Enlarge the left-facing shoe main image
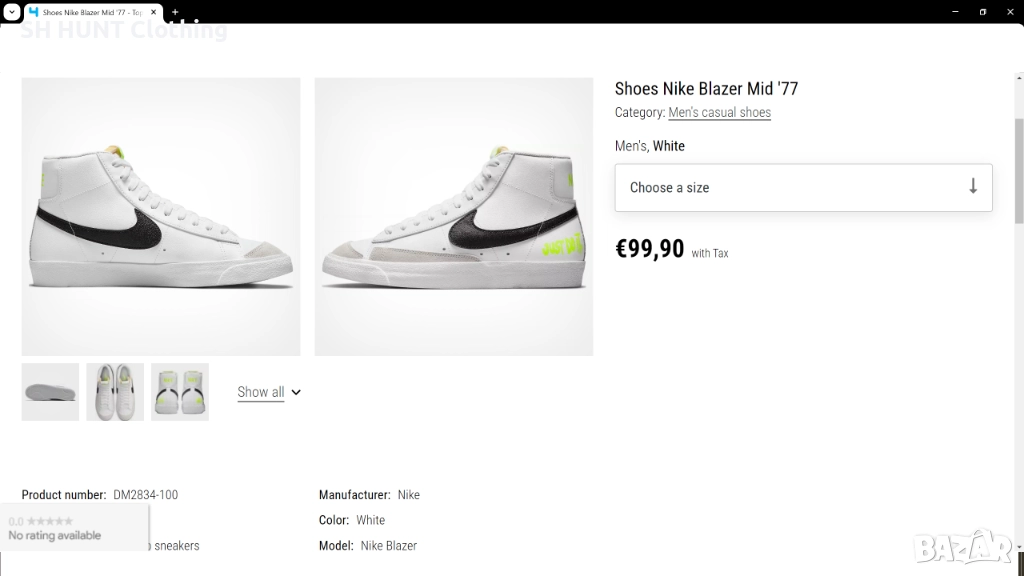The width and height of the screenshot is (1024, 576). [x=161, y=217]
